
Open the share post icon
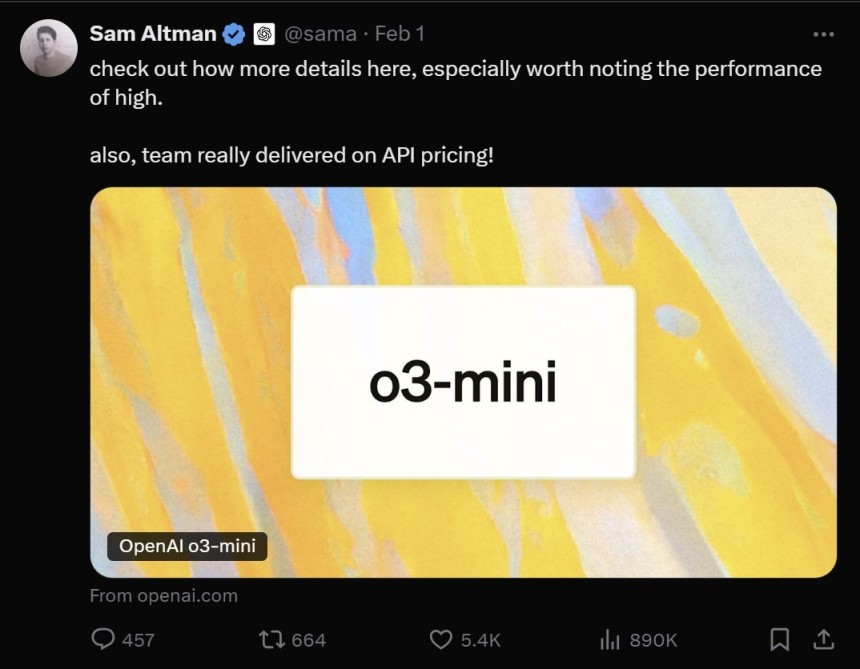(x=823, y=639)
